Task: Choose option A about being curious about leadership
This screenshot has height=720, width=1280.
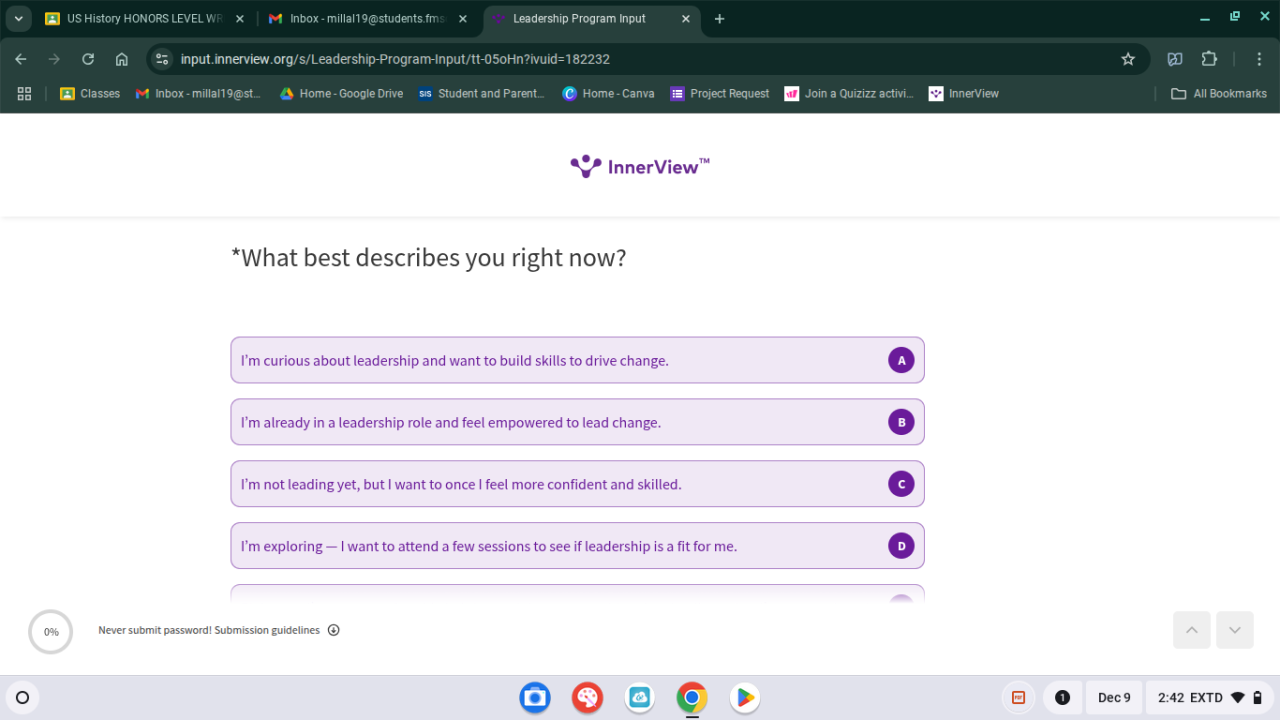Action: click(x=577, y=360)
